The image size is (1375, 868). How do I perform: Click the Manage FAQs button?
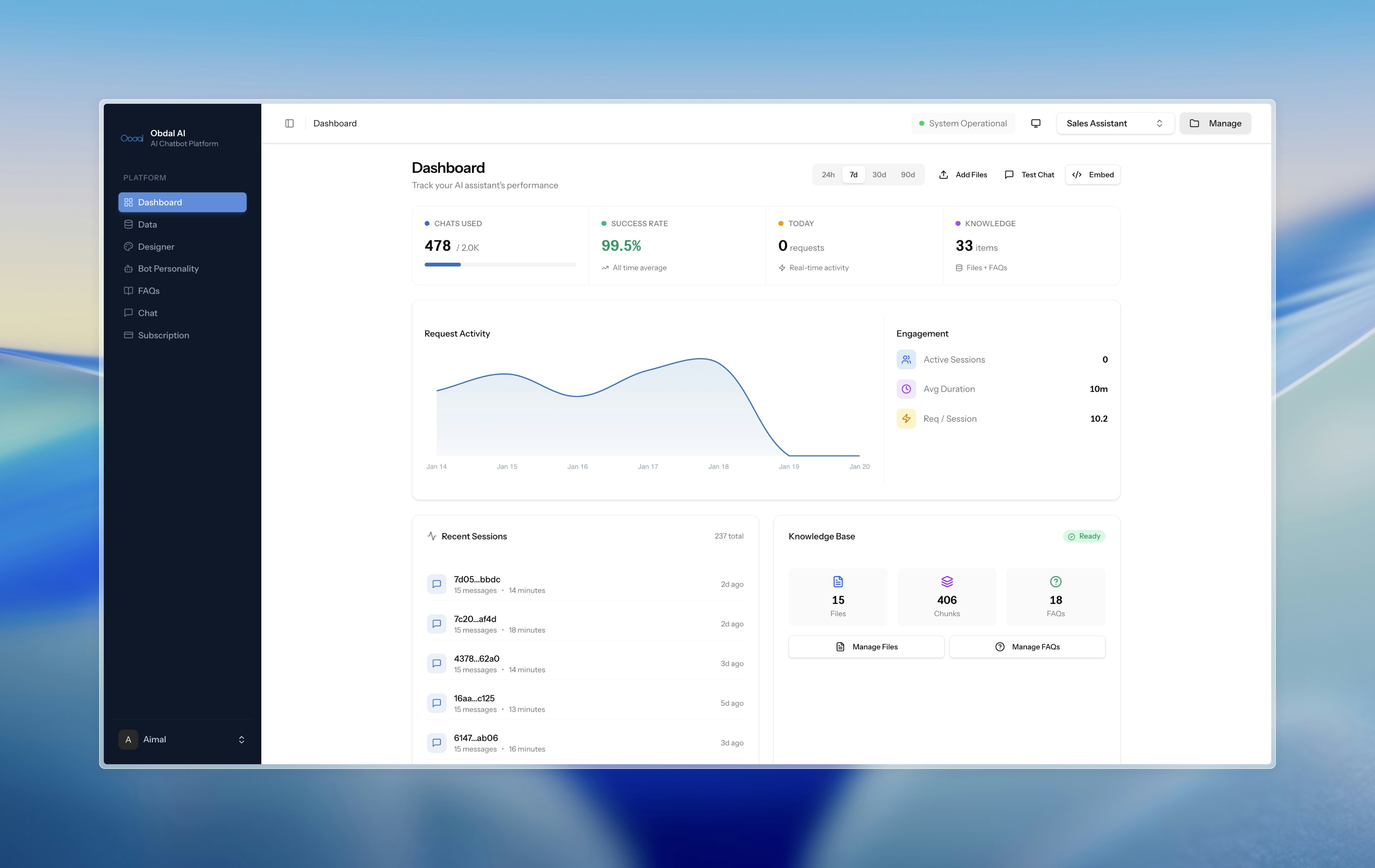(1027, 647)
